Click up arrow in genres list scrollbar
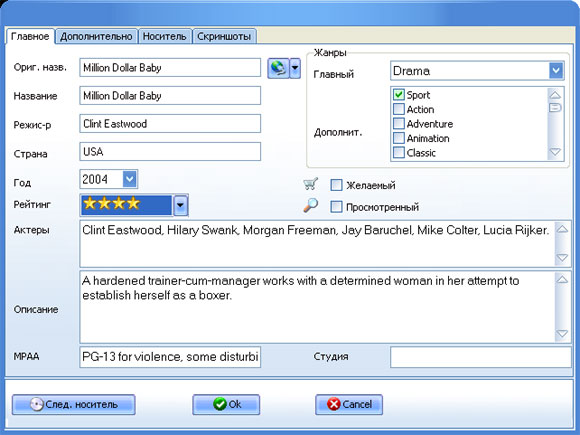Viewport: 580px width, 435px height. [555, 95]
